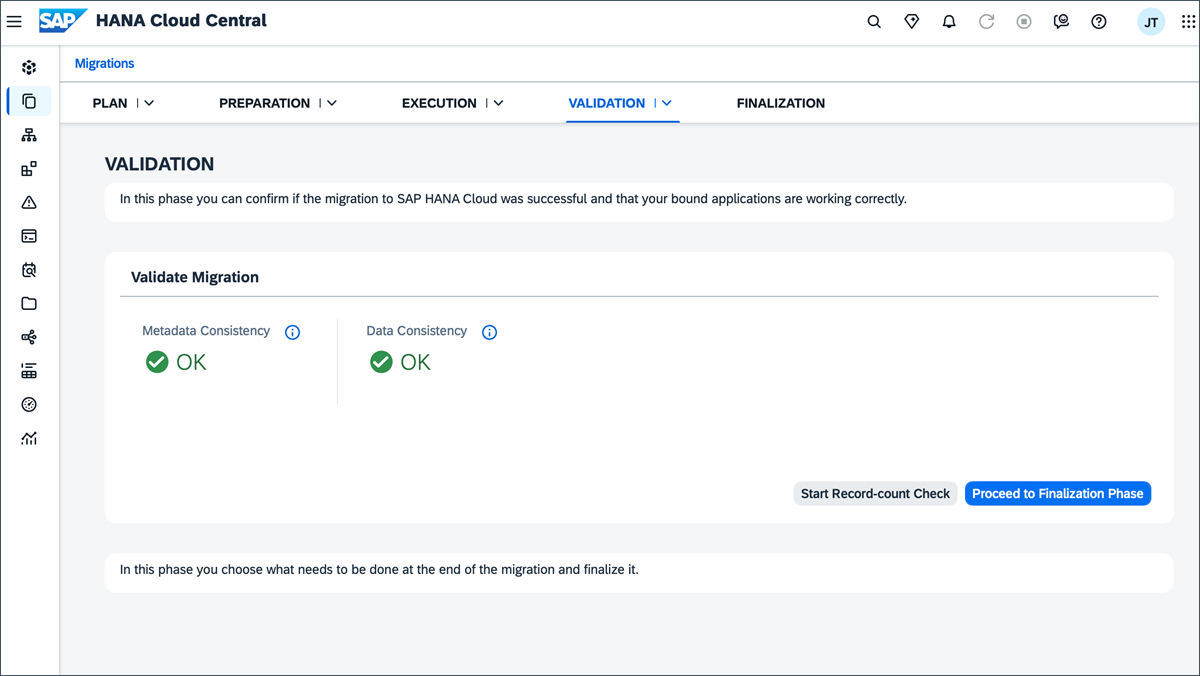Select the cube icon in the sidebar
Viewport: 1200px width, 676px height.
pyautogui.click(x=29, y=68)
